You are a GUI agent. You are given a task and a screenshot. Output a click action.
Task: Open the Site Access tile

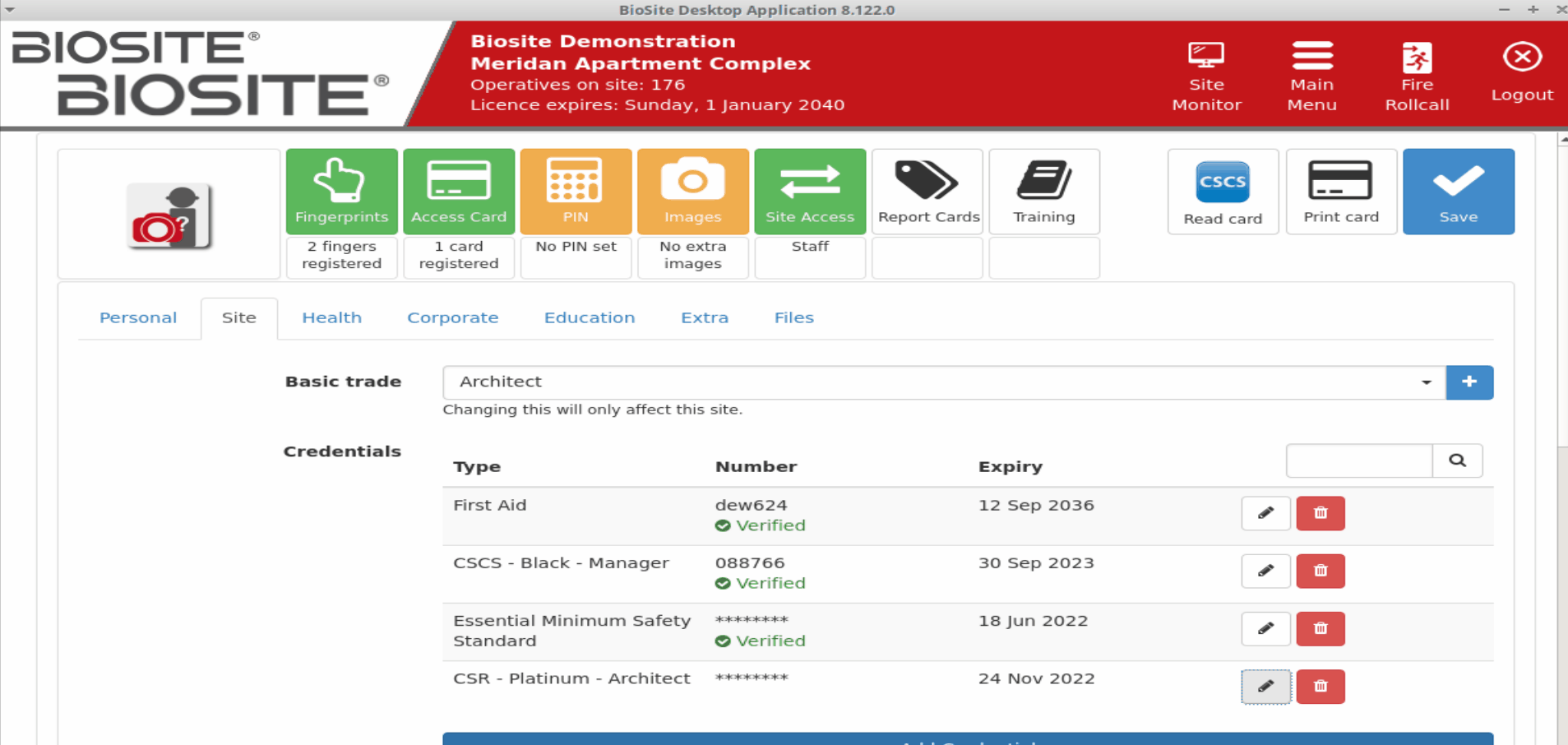point(810,192)
